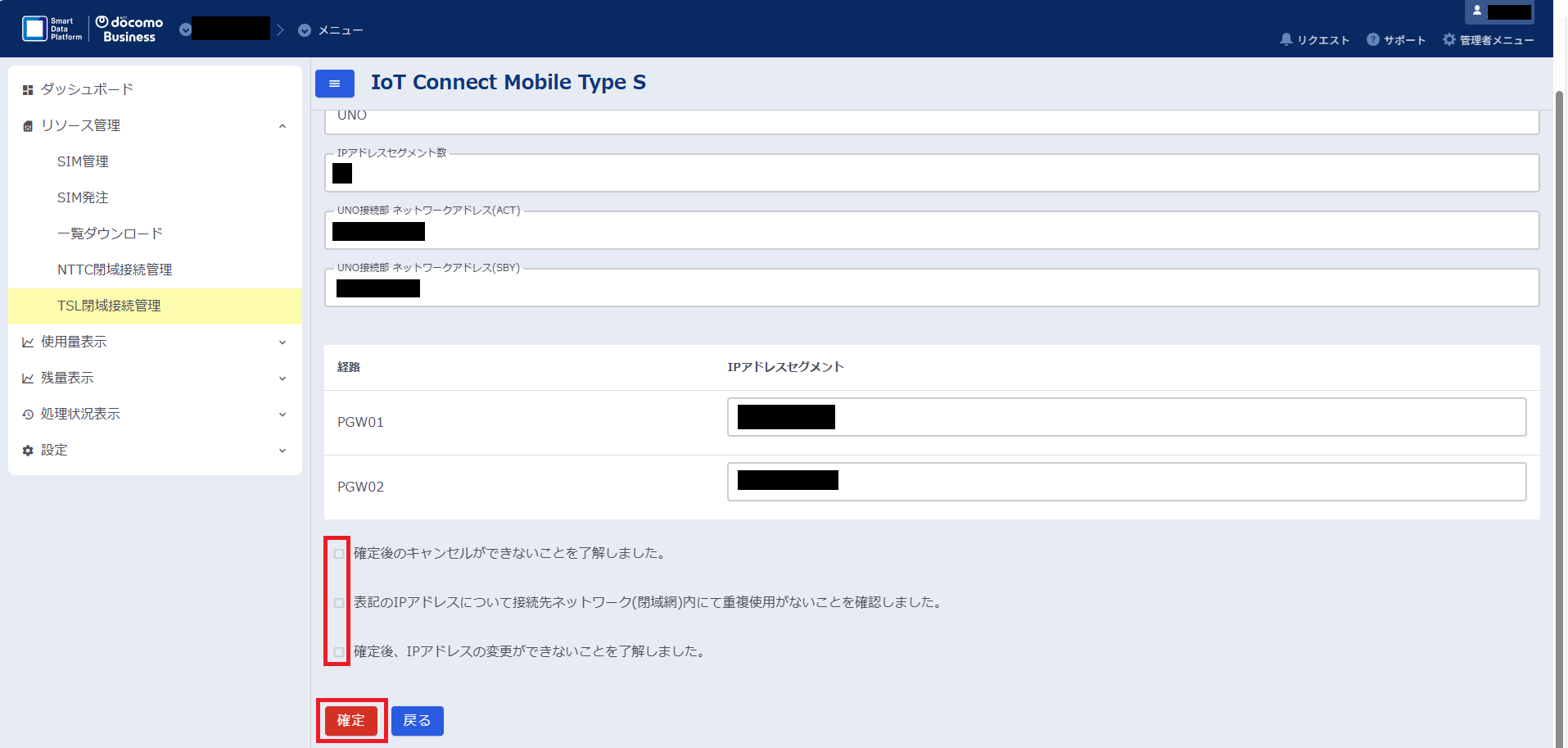
Task: Toggle sidebar with the blue hamburger button
Action: 335,84
